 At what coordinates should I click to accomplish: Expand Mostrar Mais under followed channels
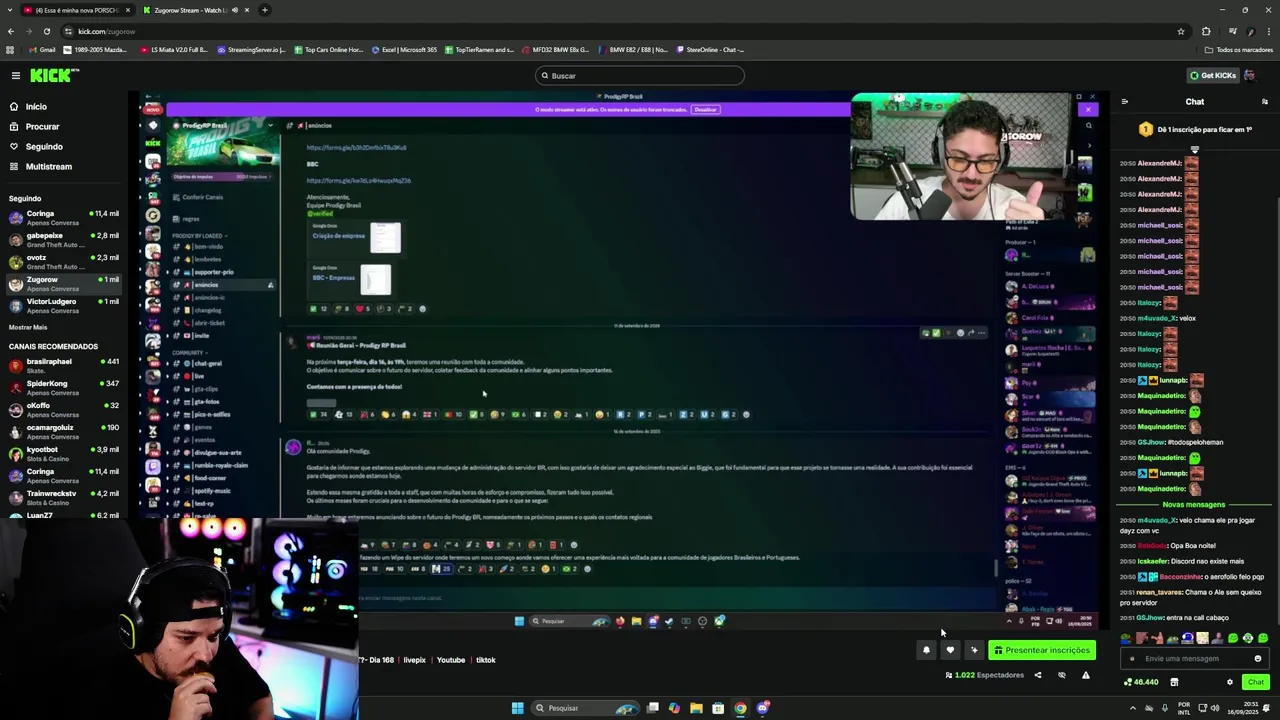[28, 327]
